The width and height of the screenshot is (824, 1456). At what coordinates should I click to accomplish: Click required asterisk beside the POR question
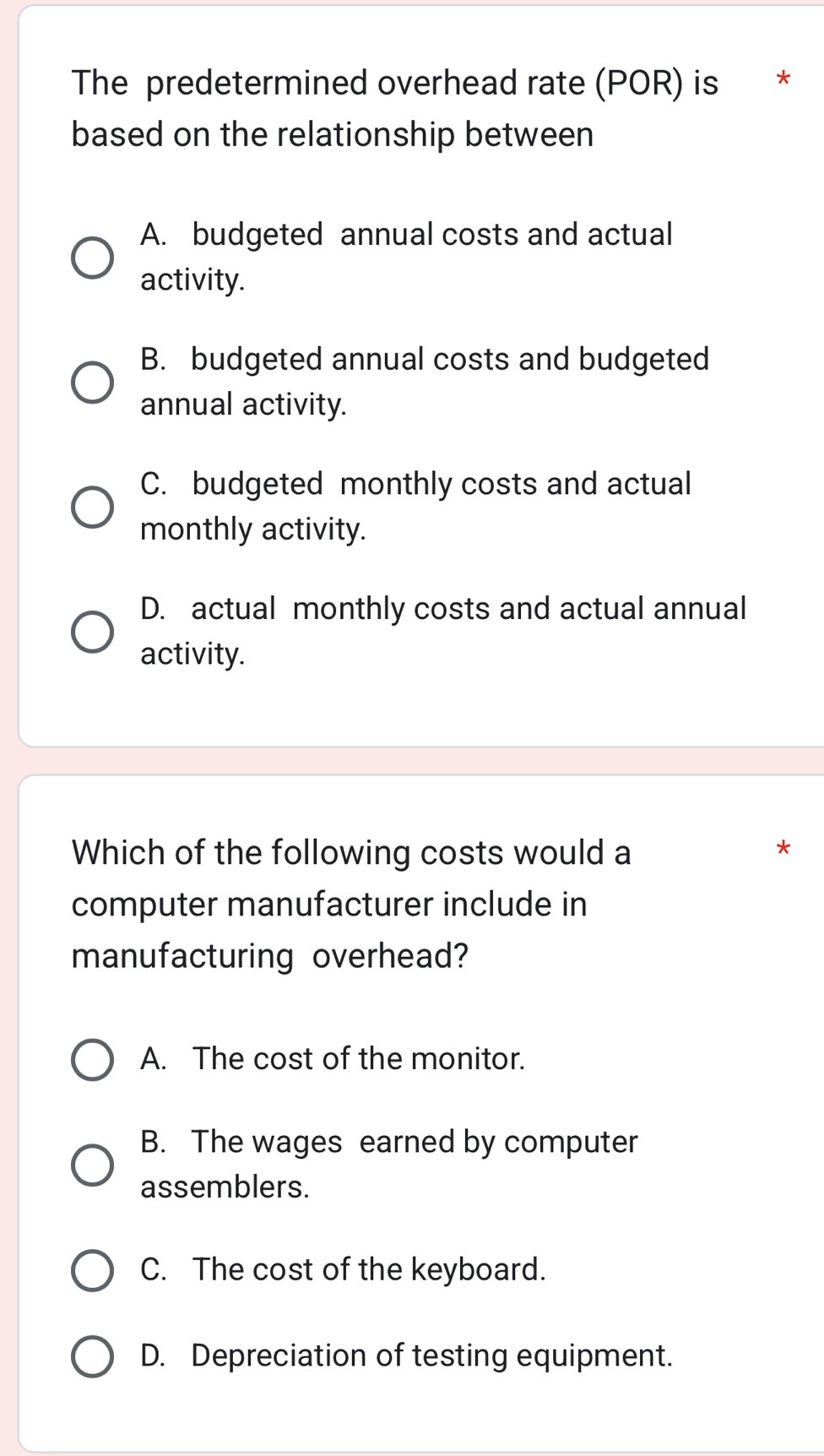point(783,81)
